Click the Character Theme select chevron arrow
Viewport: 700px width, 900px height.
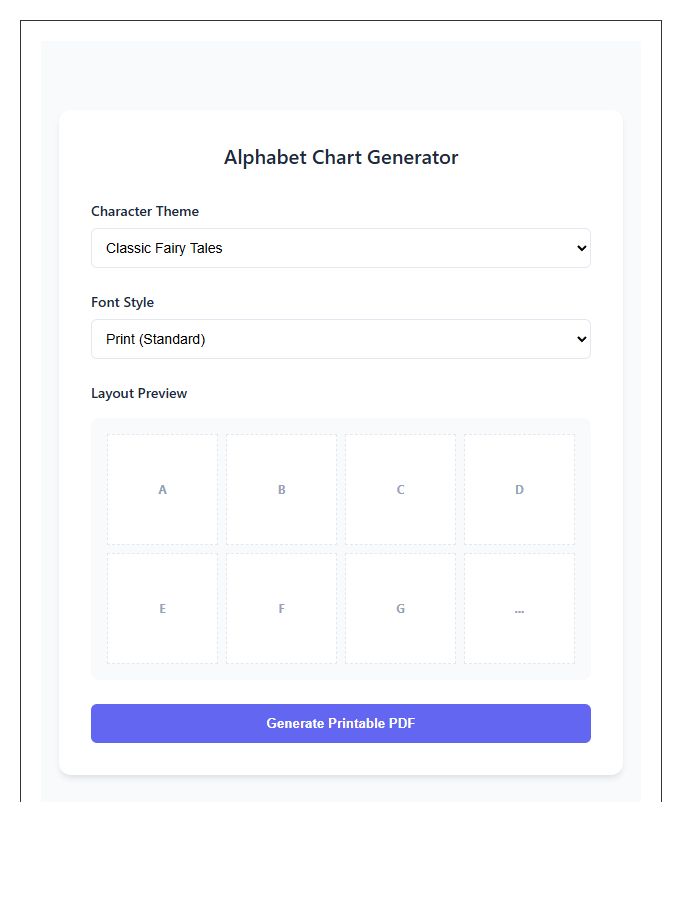click(582, 248)
